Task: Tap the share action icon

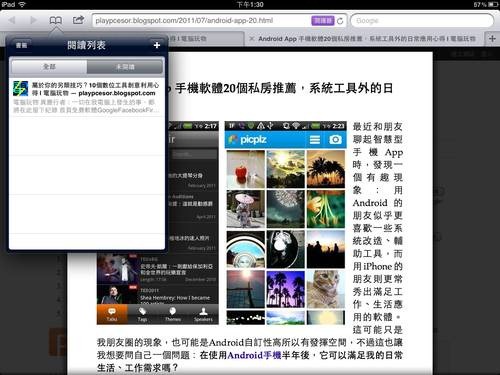Action: pos(78,20)
